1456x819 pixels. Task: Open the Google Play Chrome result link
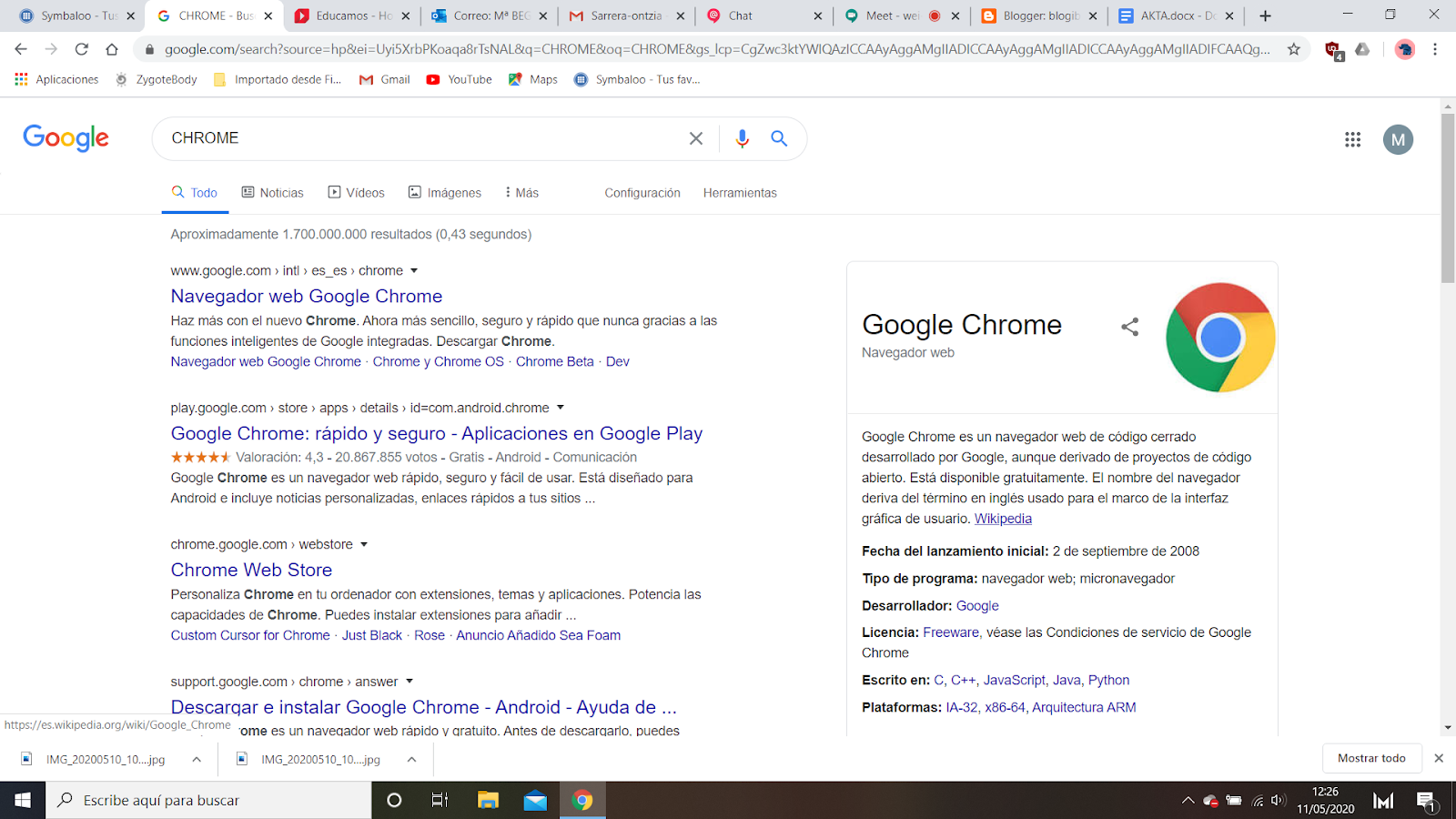coord(437,433)
